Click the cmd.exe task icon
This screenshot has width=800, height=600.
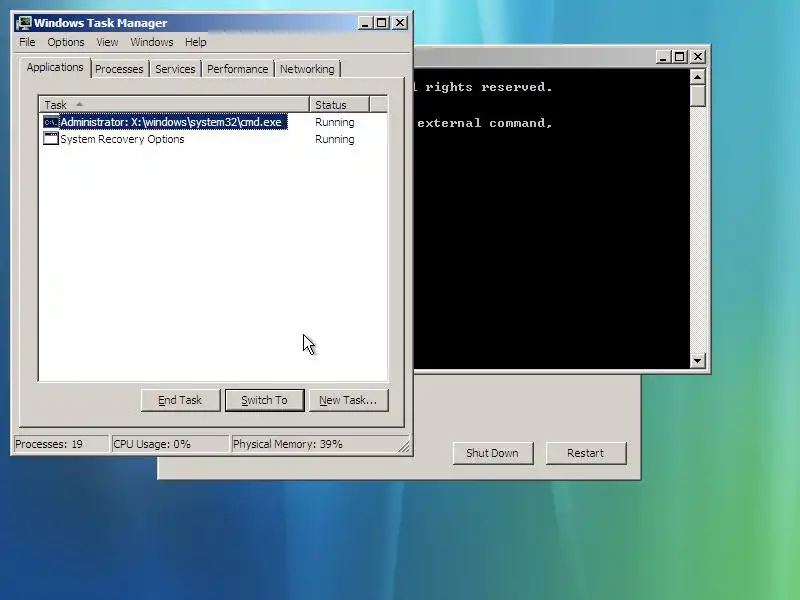point(51,122)
